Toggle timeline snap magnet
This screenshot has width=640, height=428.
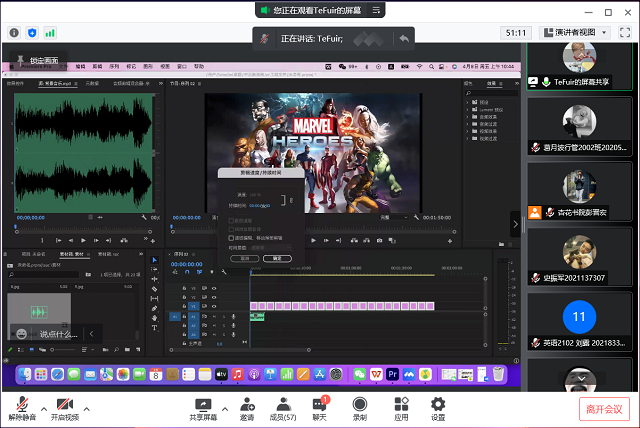pyautogui.click(x=187, y=272)
